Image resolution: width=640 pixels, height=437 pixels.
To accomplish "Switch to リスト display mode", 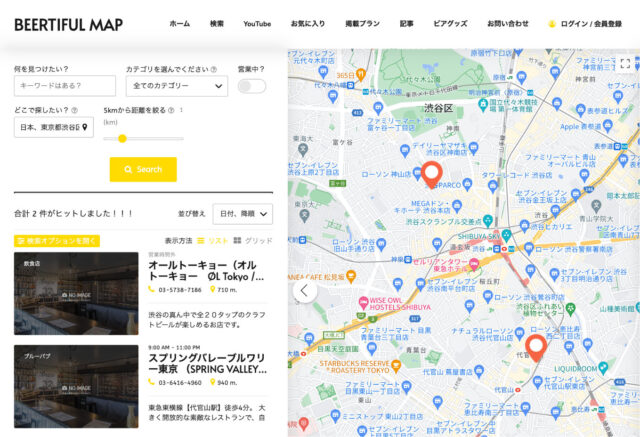I will point(212,241).
